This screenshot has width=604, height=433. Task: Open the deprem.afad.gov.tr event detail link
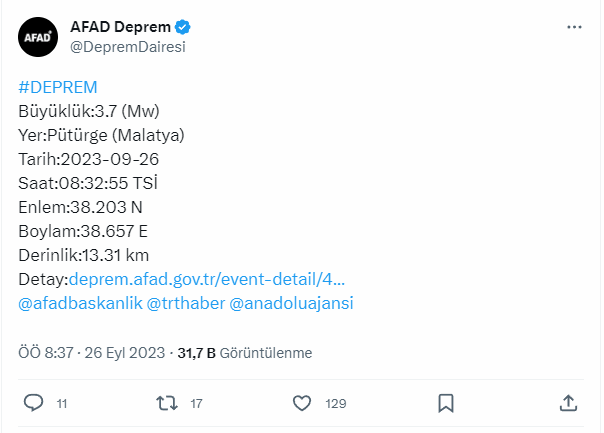[x=207, y=279]
